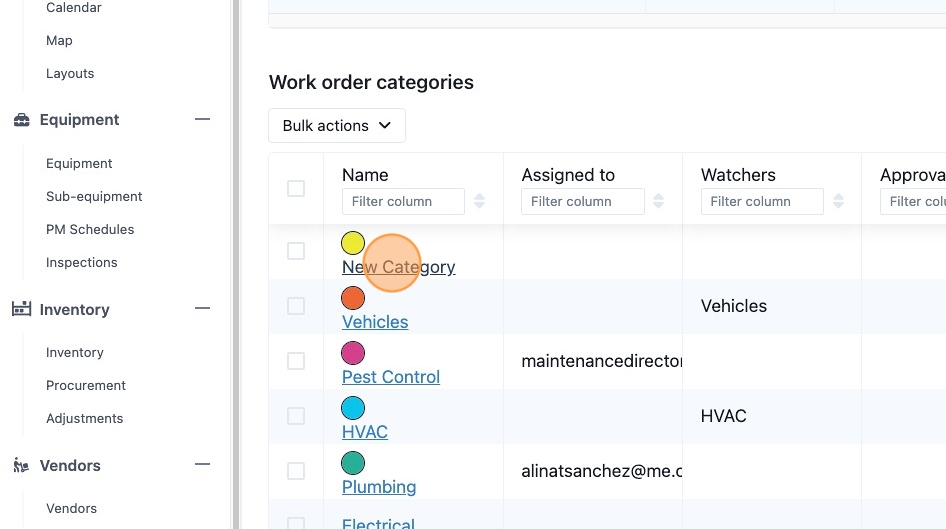The height and width of the screenshot is (529, 946).
Task: Go to Sub-equipment page
Action: (94, 197)
